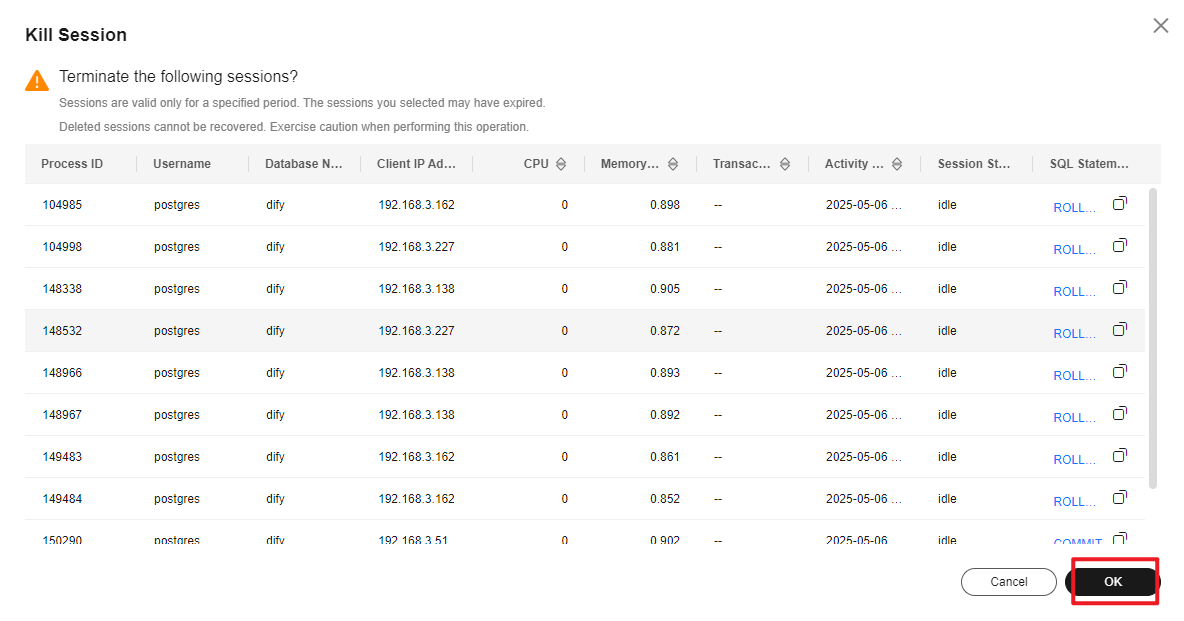Screen dimensions: 1184x621
Task: Click the Client IP Ad... column header
Action: pyautogui.click(x=416, y=164)
